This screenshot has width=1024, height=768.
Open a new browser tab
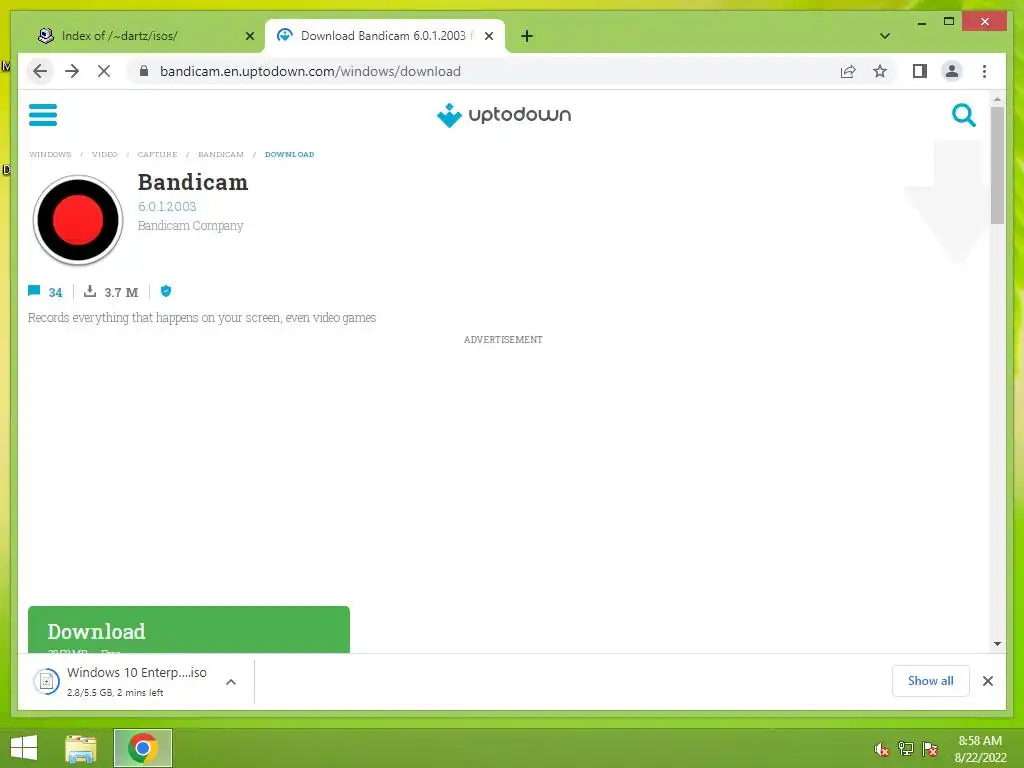(527, 36)
